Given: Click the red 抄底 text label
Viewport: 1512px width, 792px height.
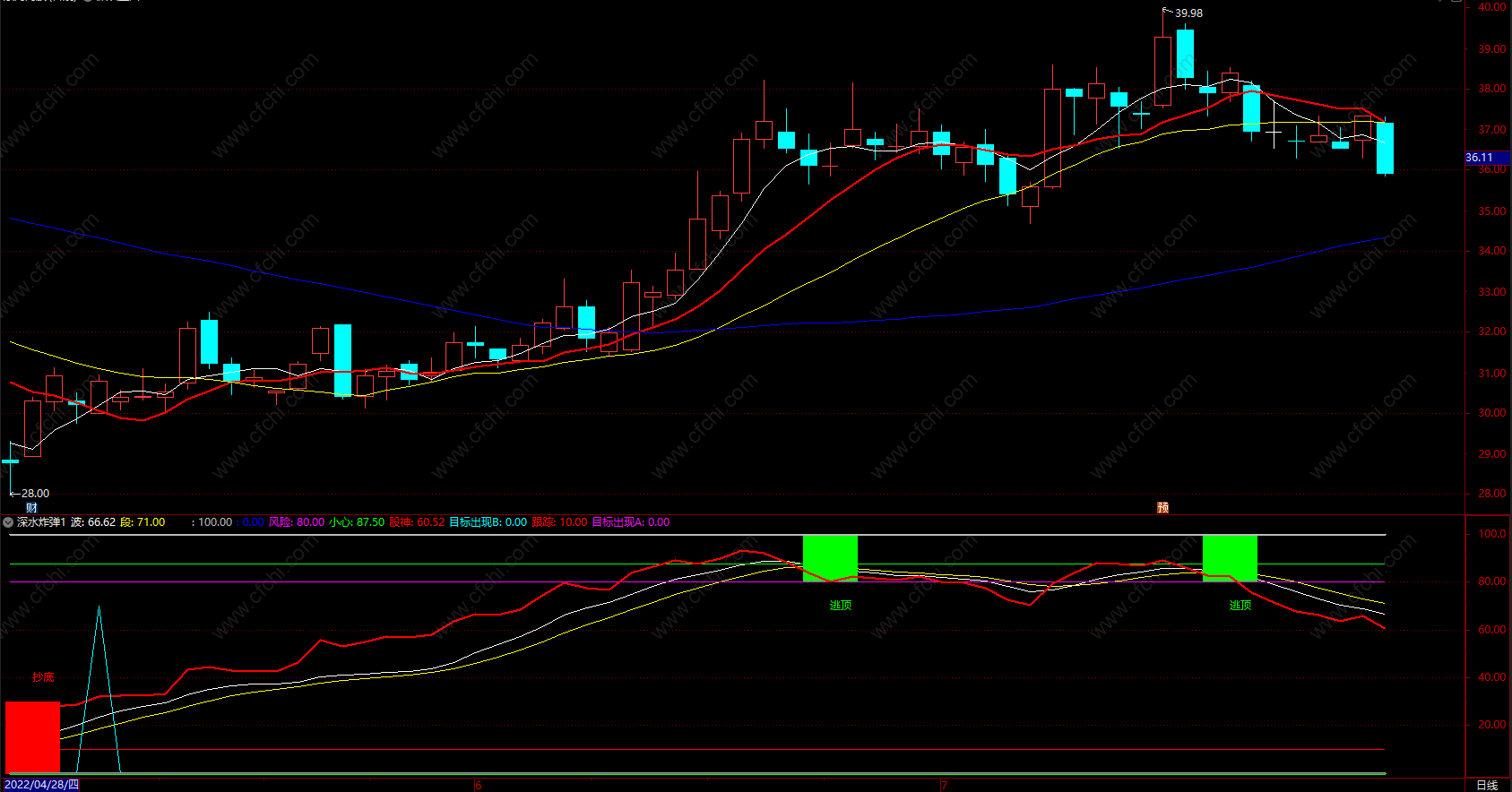Looking at the screenshot, I should (43, 677).
